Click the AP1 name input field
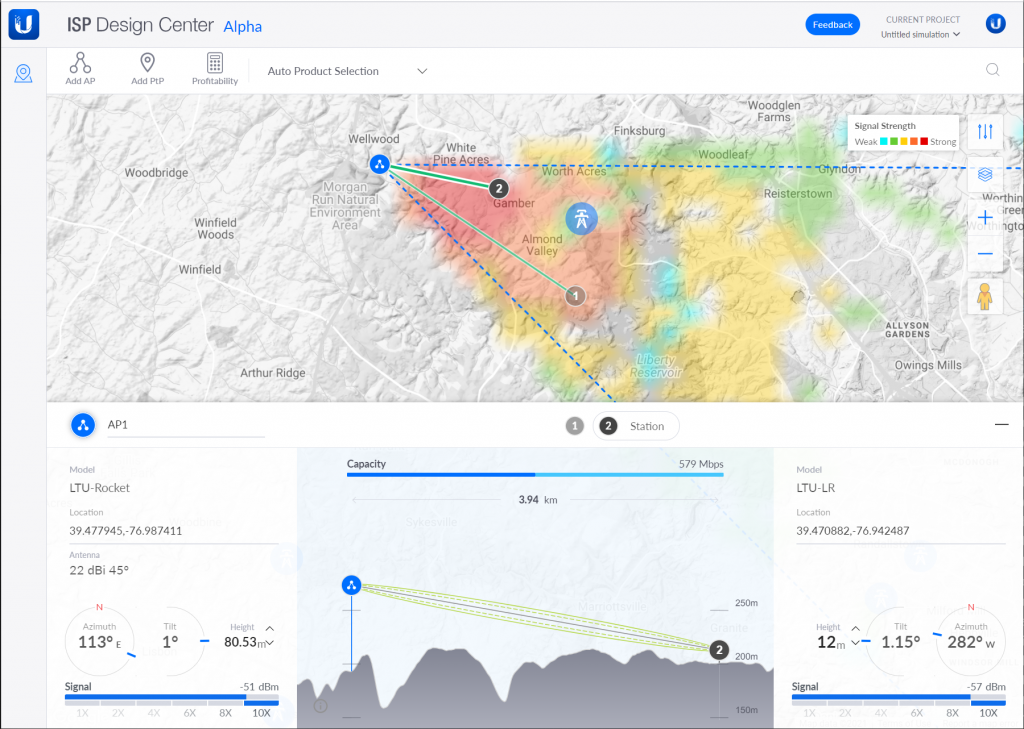This screenshot has width=1024, height=729. point(185,425)
